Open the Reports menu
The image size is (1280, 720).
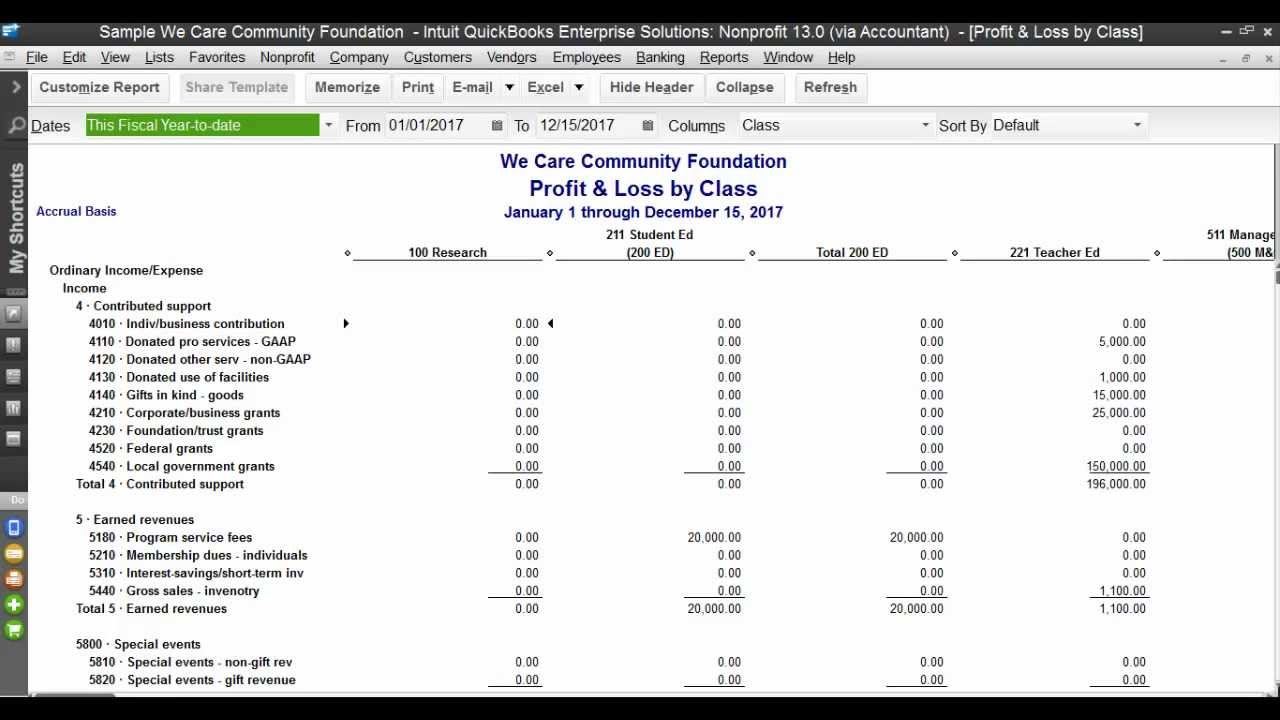click(724, 58)
